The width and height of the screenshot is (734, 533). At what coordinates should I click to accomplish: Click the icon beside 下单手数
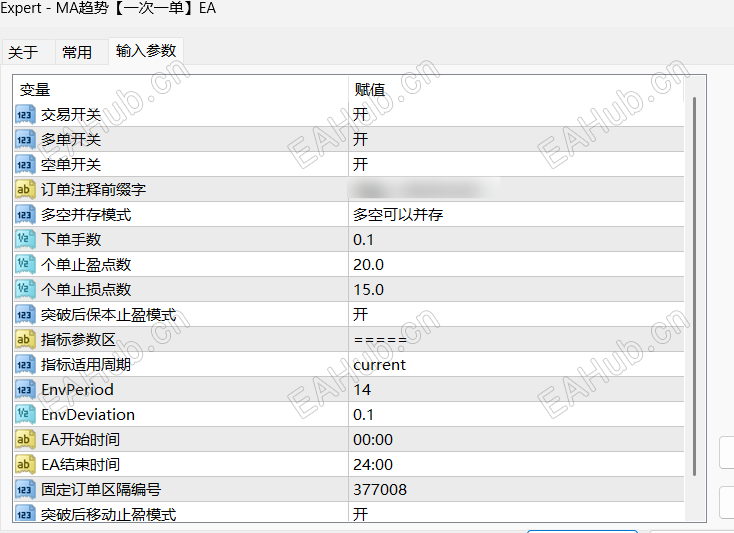pyautogui.click(x=25, y=240)
